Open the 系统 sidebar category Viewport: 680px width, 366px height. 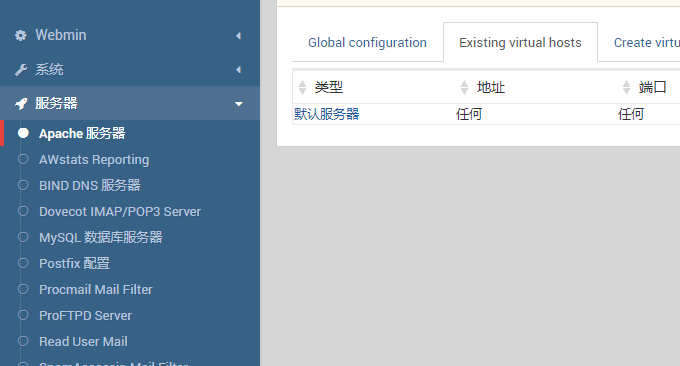pyautogui.click(x=130, y=69)
